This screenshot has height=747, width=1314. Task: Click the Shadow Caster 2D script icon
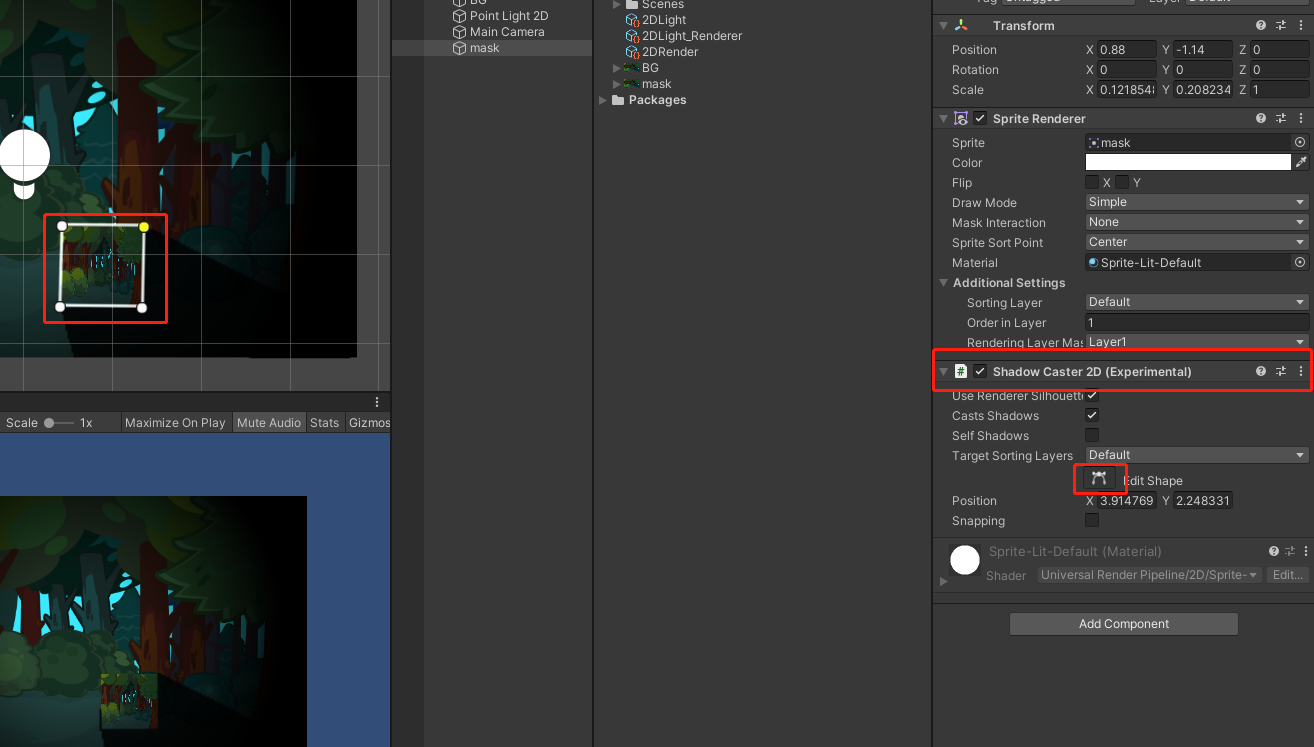point(959,371)
